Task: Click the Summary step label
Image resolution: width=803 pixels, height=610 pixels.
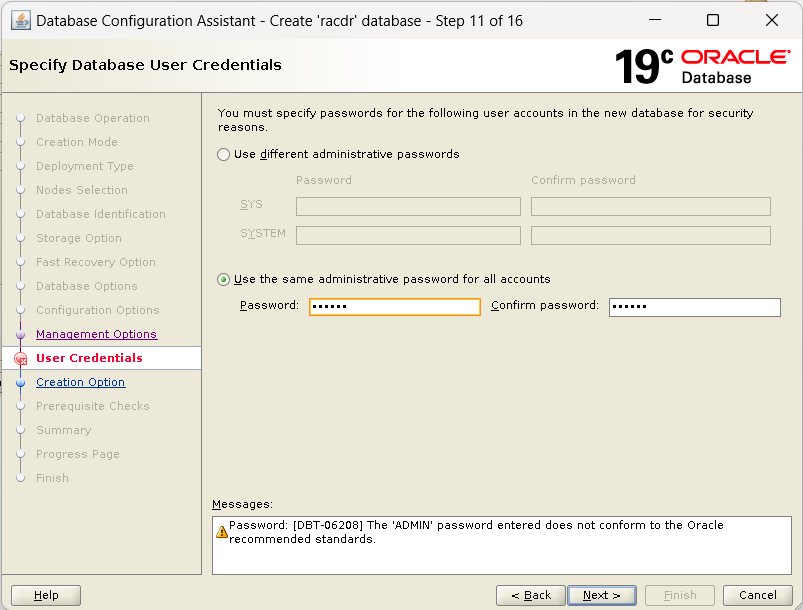Action: (64, 430)
